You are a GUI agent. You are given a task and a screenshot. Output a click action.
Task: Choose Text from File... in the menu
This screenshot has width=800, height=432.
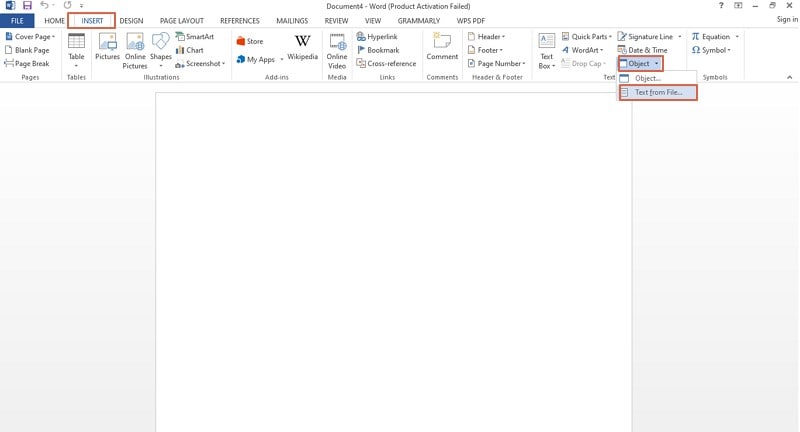pos(658,92)
